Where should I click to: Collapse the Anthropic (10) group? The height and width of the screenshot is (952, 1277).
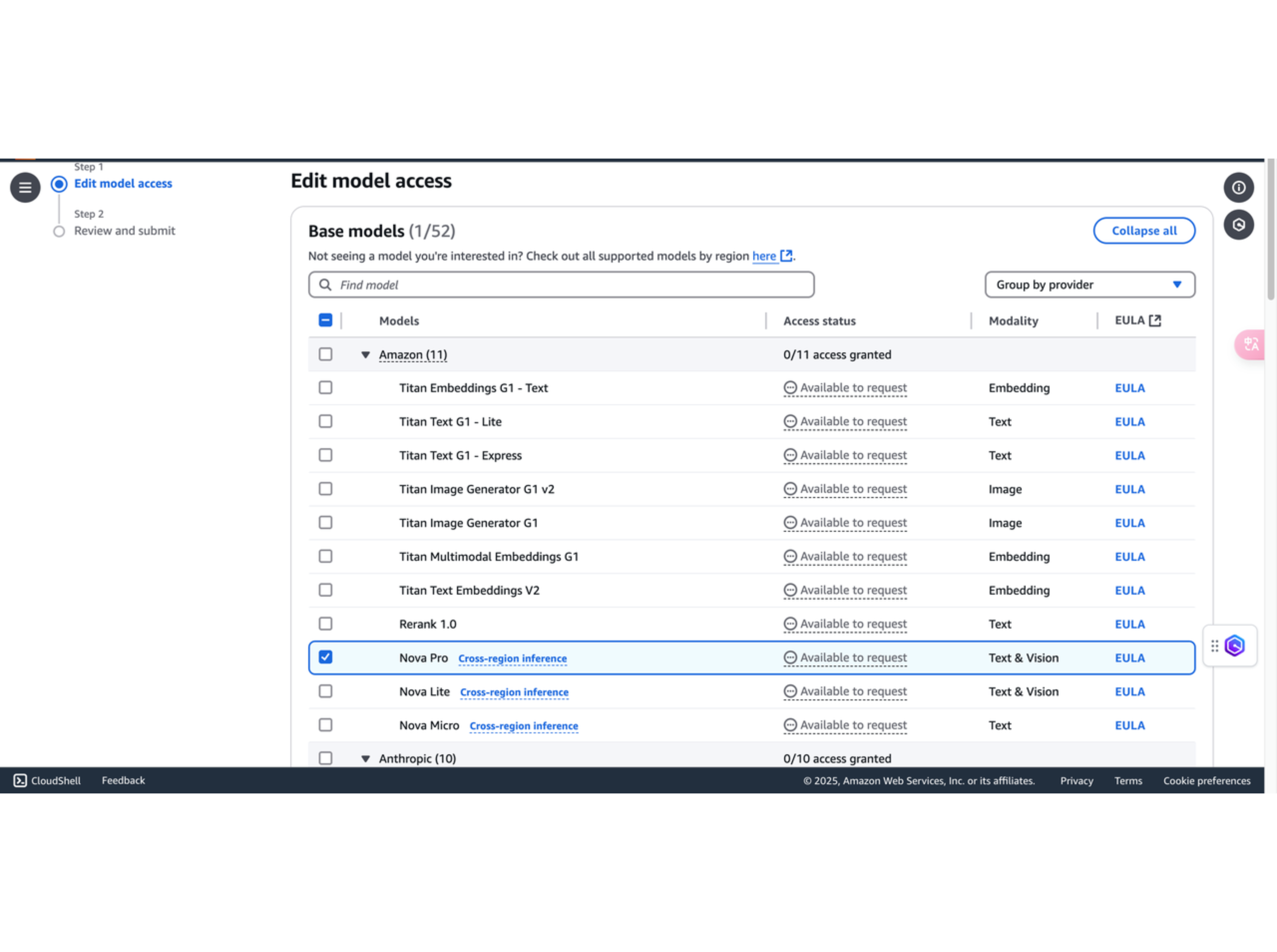point(365,759)
